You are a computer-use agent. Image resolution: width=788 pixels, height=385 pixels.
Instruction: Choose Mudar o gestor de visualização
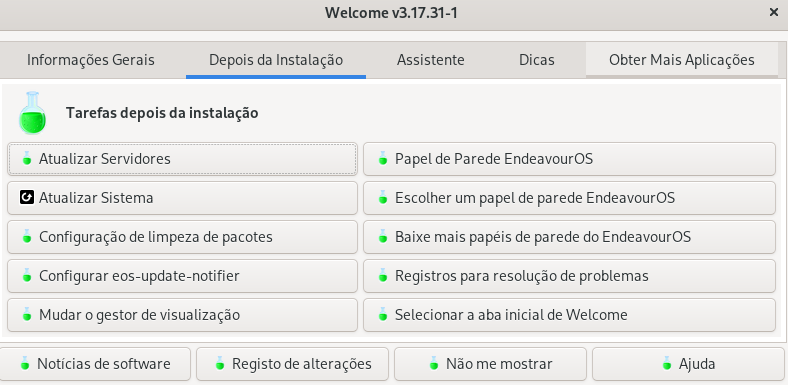point(182,315)
